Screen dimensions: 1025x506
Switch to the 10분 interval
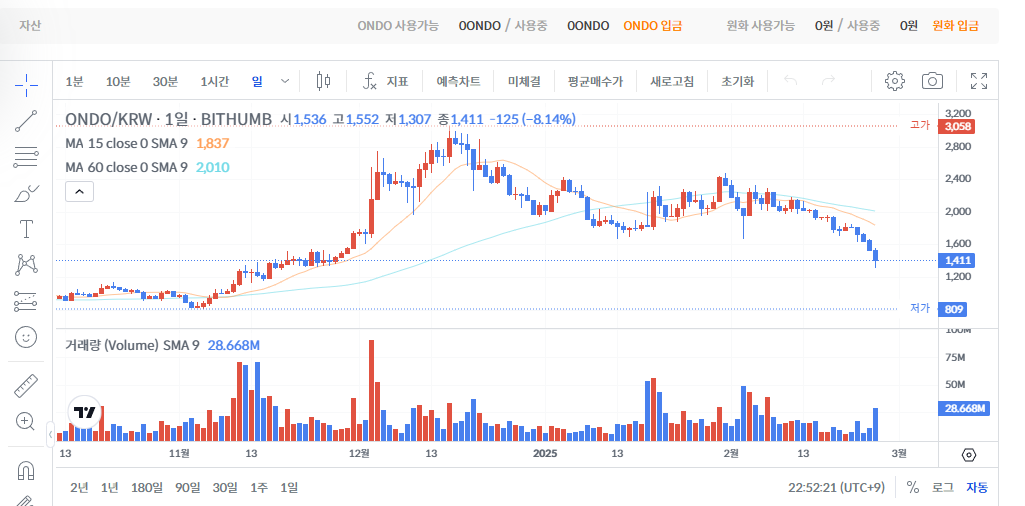[118, 82]
